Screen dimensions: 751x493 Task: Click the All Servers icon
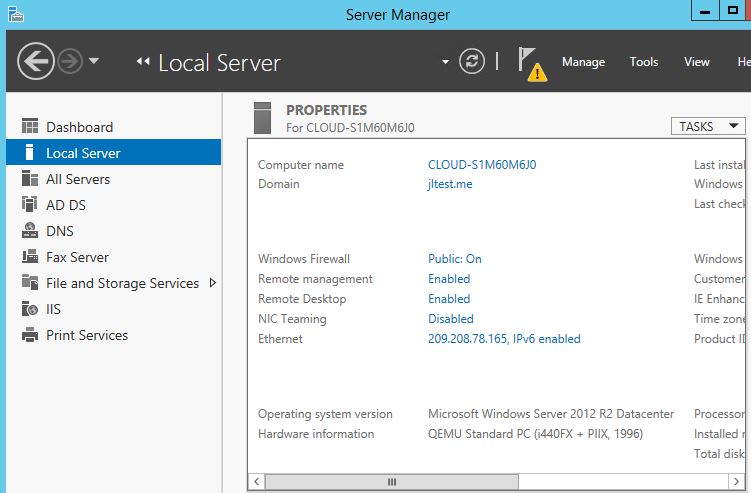(x=30, y=178)
